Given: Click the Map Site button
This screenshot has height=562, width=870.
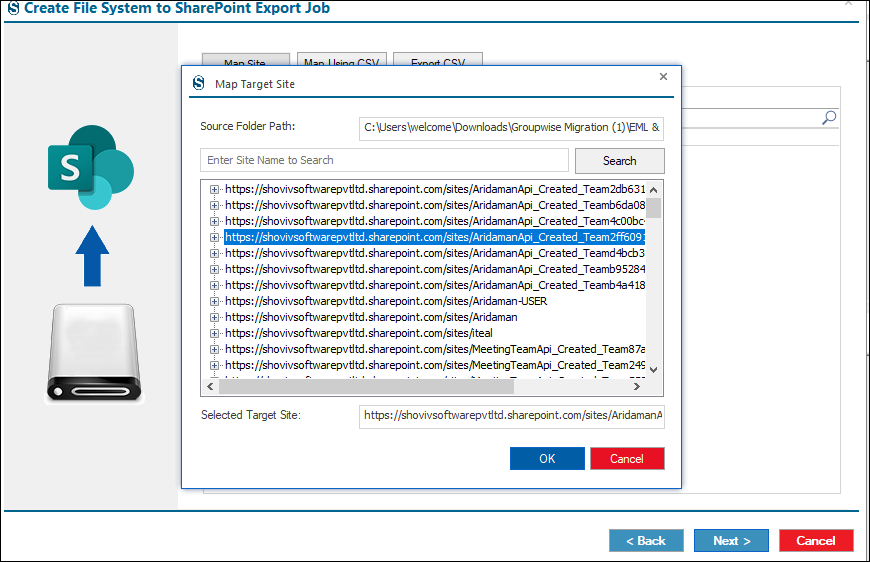Looking at the screenshot, I should click(245, 60).
